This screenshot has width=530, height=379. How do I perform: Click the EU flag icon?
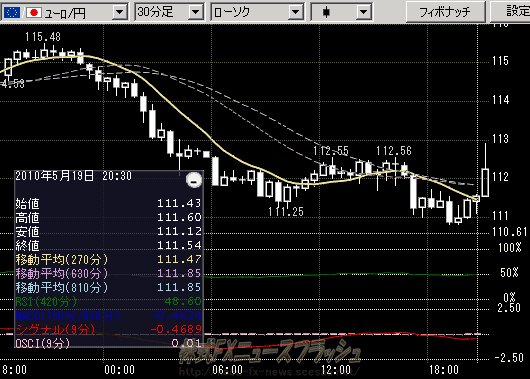tap(12, 13)
